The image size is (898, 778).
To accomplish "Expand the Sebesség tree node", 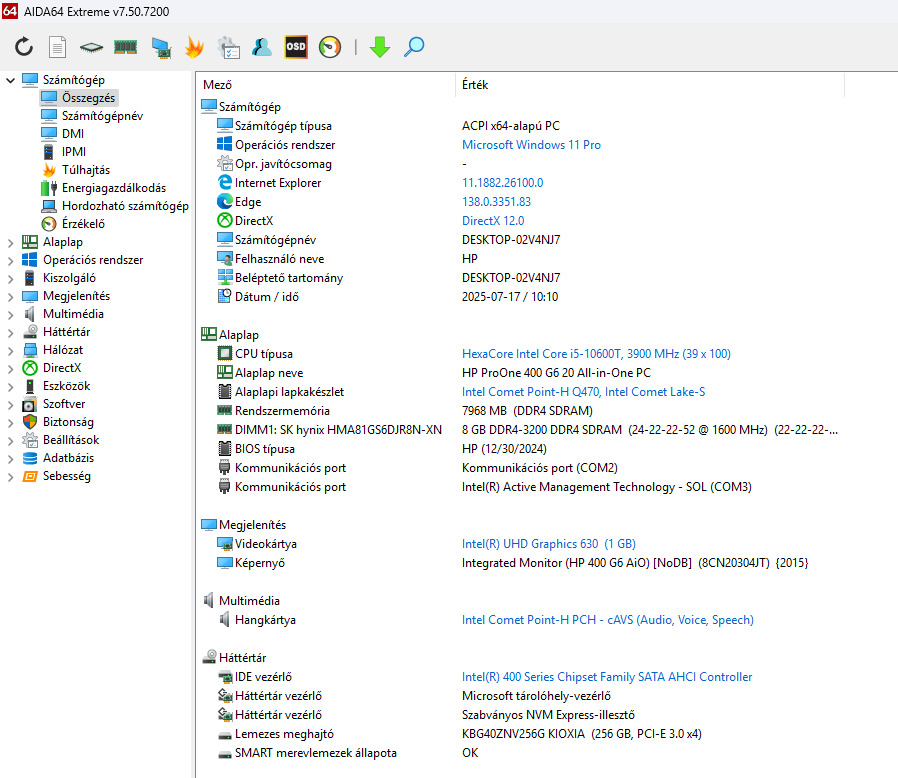I will tap(10, 477).
